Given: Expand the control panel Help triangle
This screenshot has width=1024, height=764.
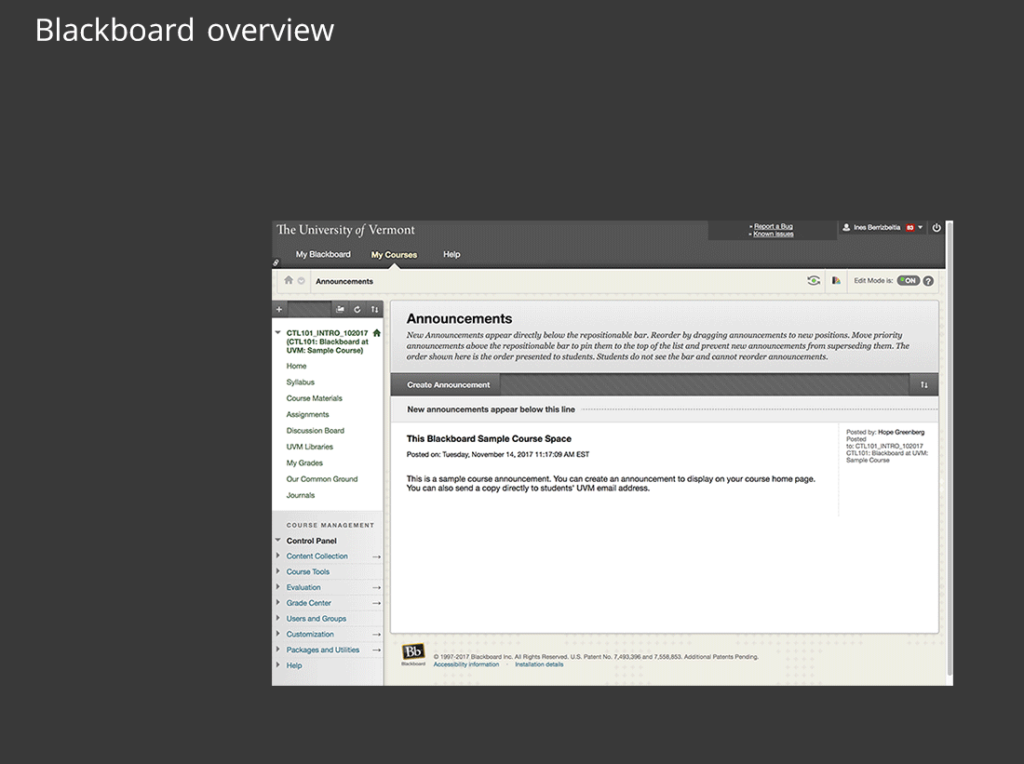Looking at the screenshot, I should [278, 665].
